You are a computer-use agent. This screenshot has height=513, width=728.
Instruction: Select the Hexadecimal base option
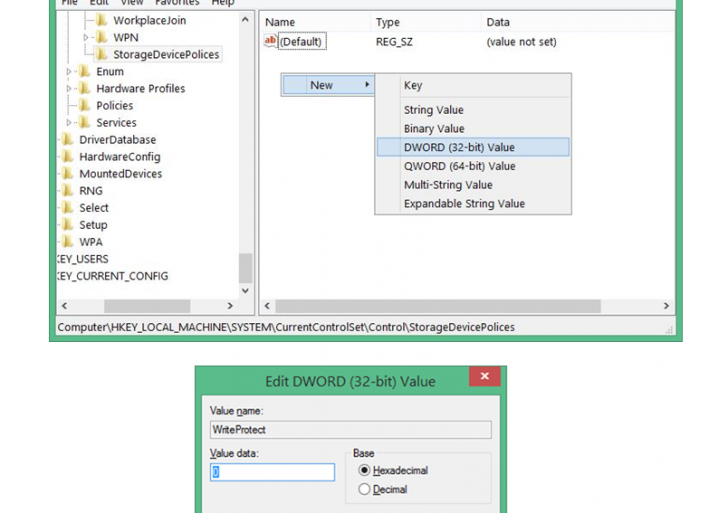[x=364, y=470]
